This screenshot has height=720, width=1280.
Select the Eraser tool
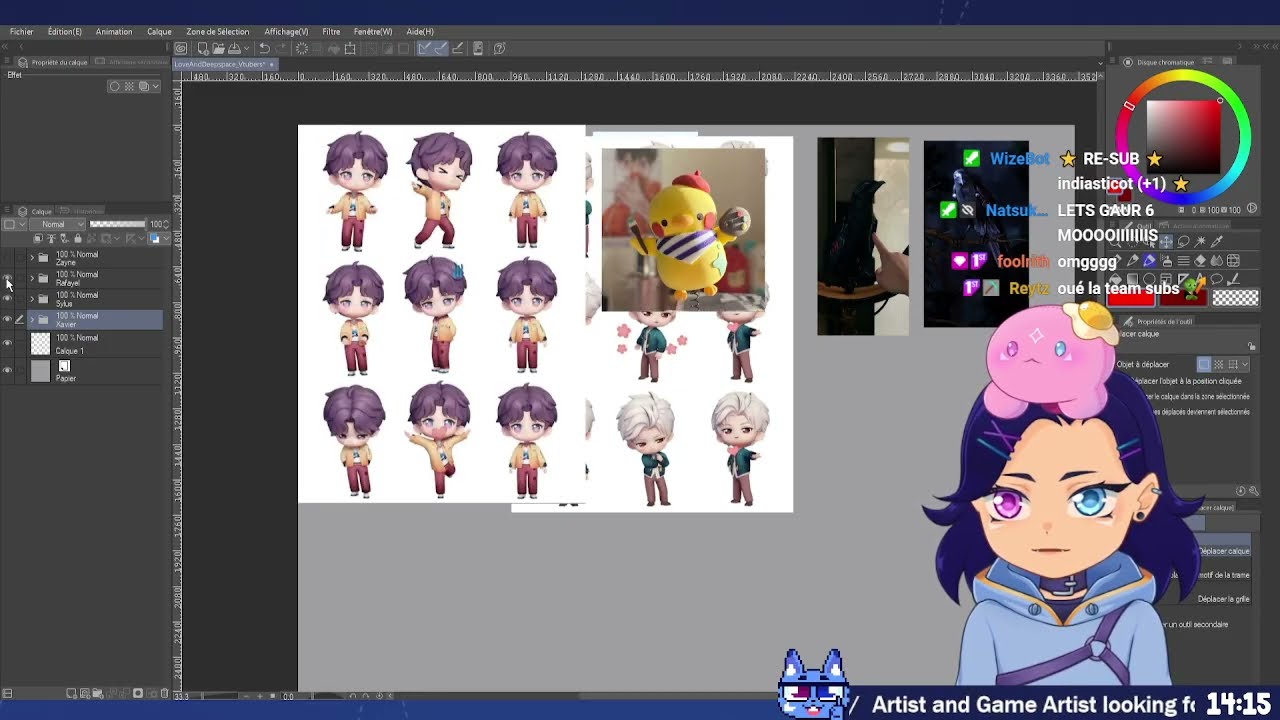click(x=1199, y=261)
